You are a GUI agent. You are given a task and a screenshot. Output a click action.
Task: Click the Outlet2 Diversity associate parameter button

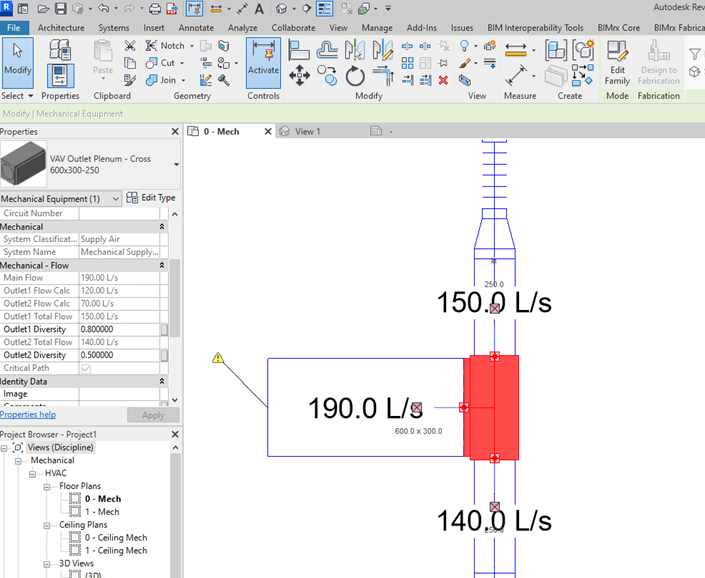coord(165,356)
